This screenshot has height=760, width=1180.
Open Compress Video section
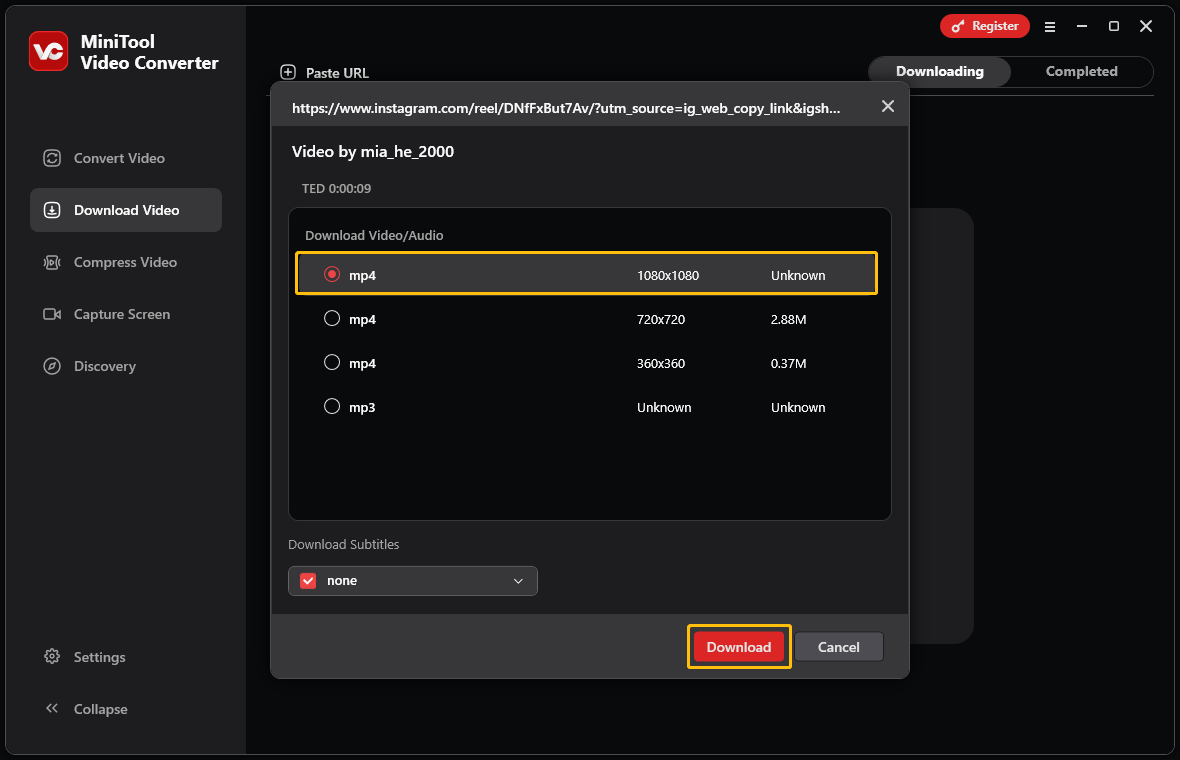point(125,262)
